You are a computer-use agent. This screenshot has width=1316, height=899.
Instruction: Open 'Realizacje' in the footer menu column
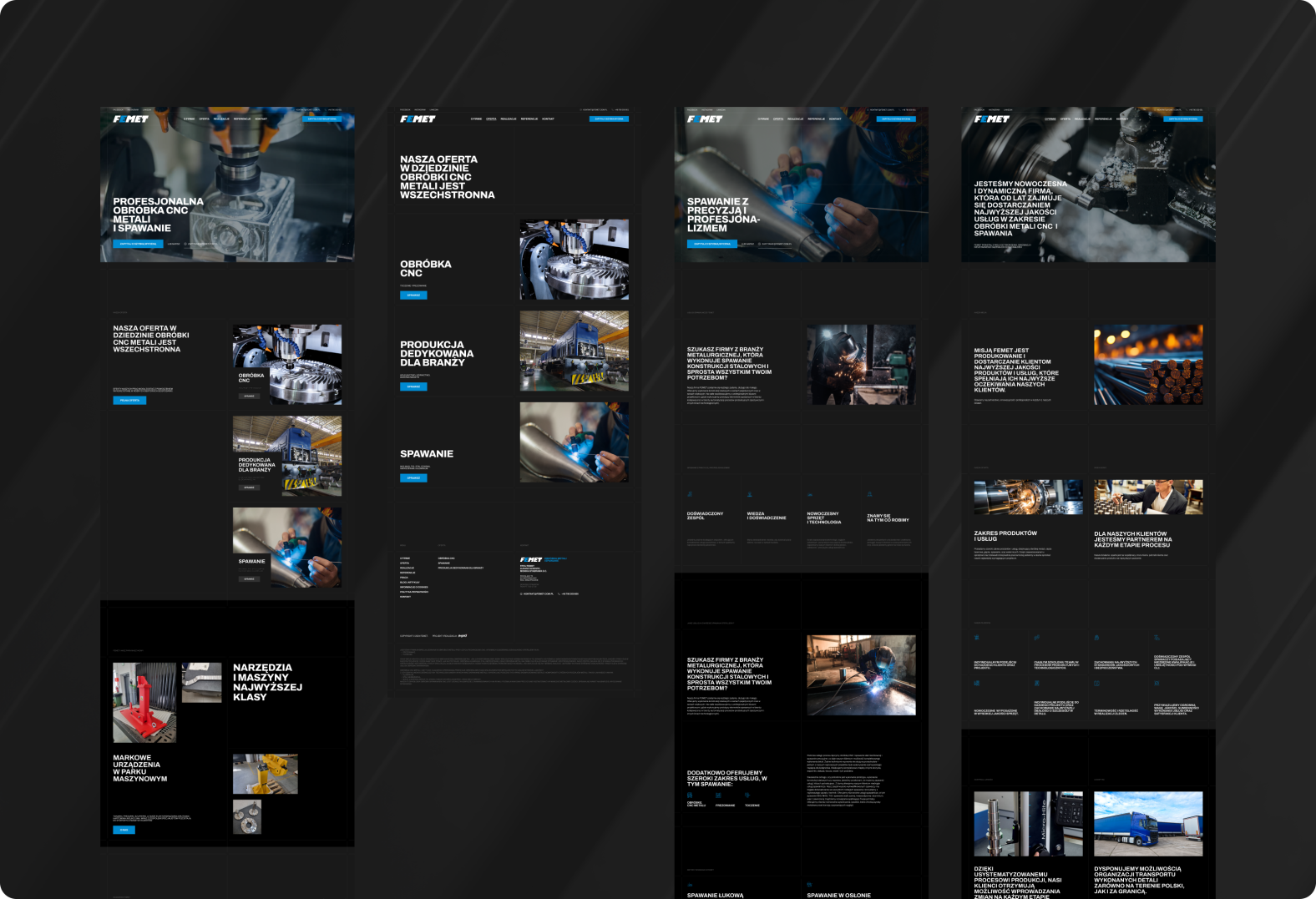(407, 568)
